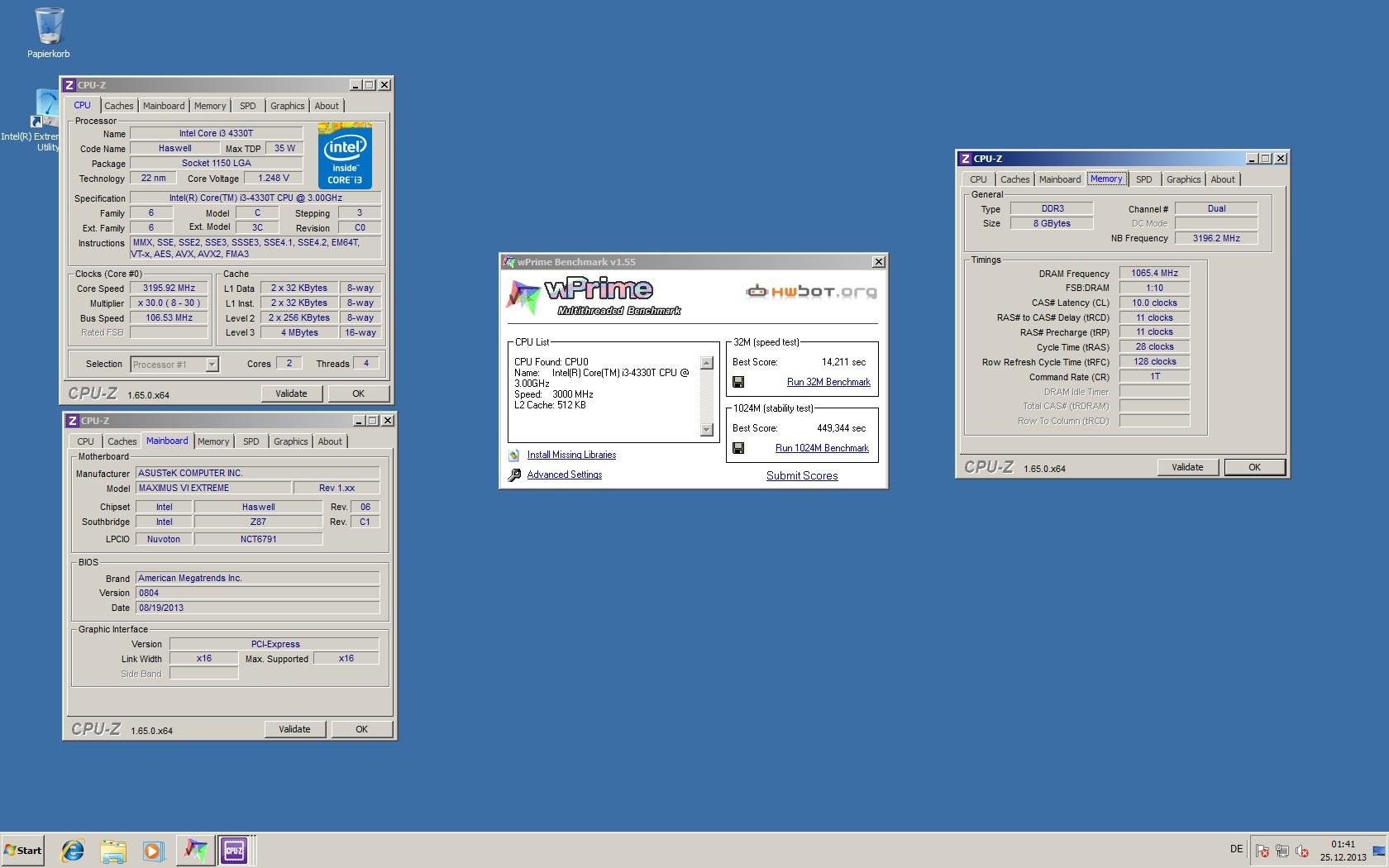Image resolution: width=1389 pixels, height=868 pixels.
Task: Select Caches tab in the Memory CPU-Z window
Action: 1015,179
